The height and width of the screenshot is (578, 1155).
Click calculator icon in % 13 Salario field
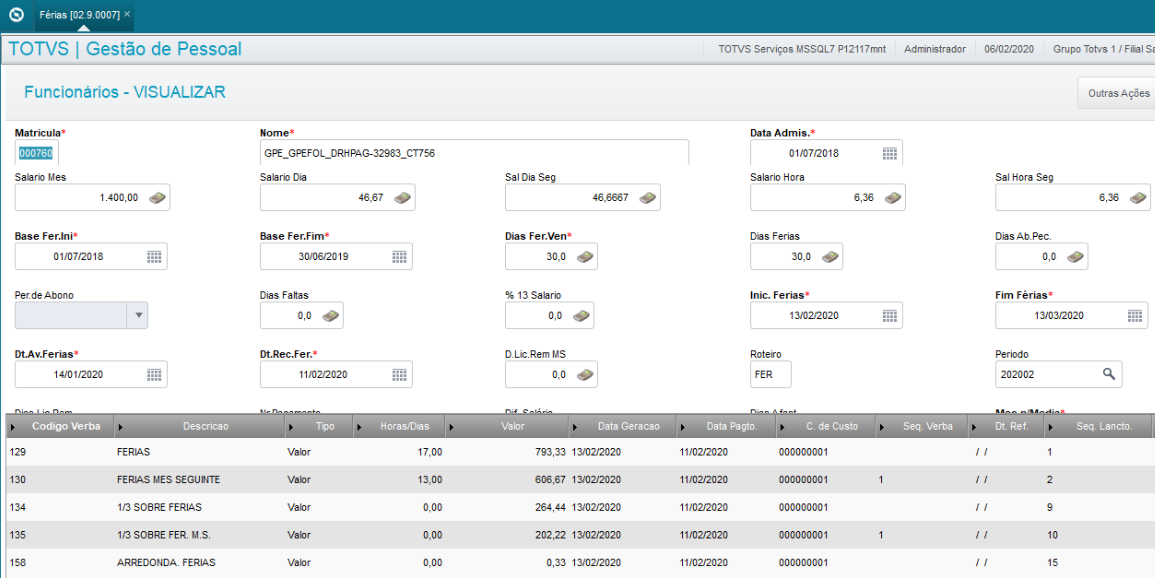pyautogui.click(x=582, y=315)
